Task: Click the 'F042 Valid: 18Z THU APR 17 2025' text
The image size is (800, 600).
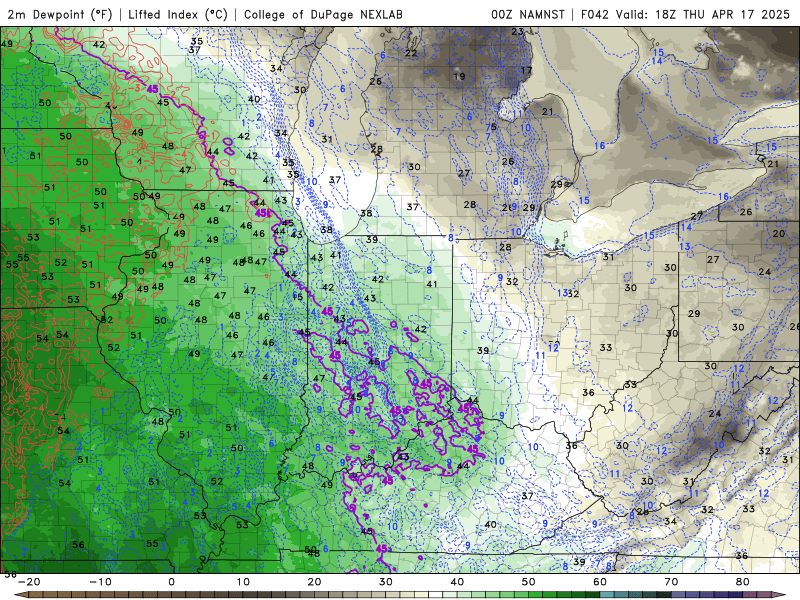Action: (x=686, y=14)
